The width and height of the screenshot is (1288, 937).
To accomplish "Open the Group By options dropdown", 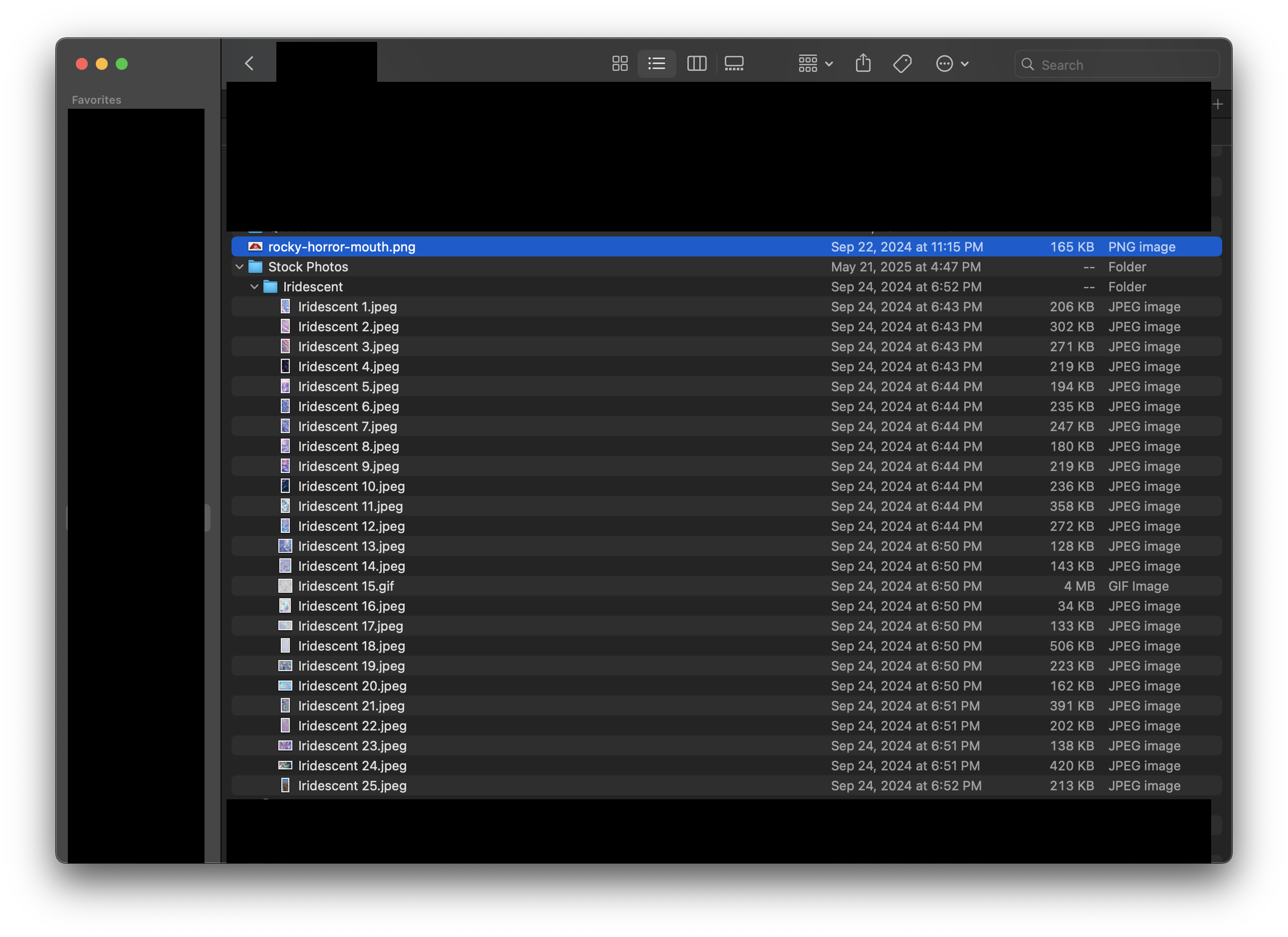I will point(815,63).
